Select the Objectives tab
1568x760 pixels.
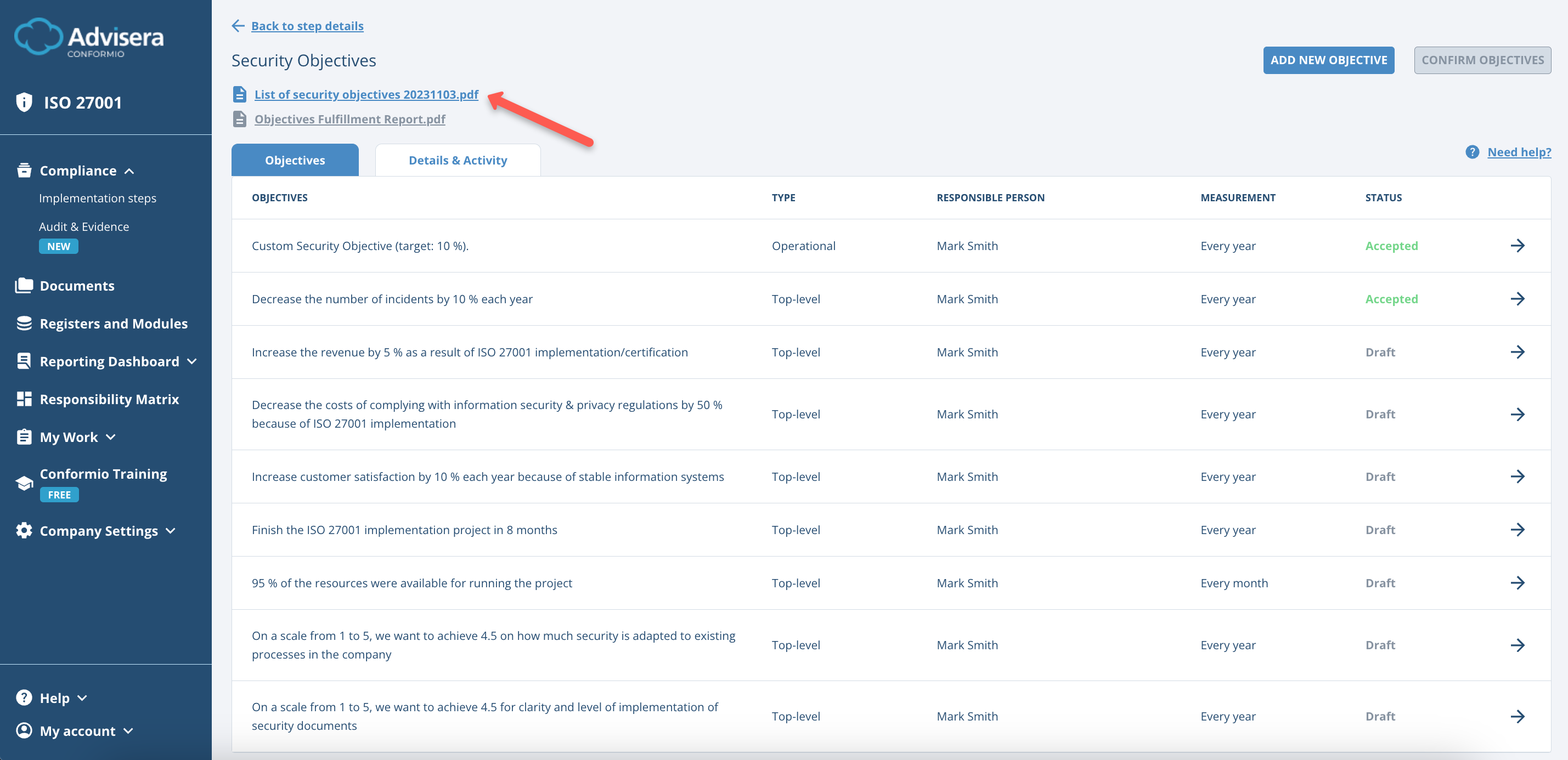(x=295, y=160)
